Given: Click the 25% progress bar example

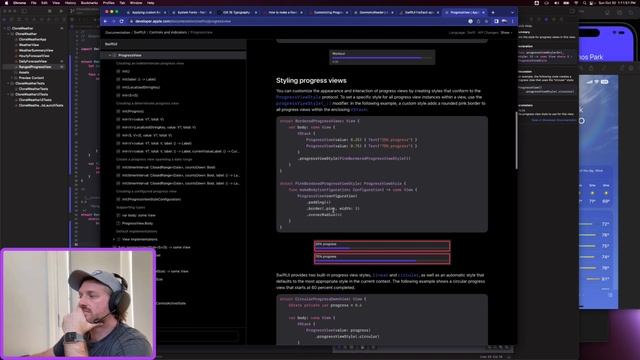Looking at the screenshot, I should click(382, 246).
